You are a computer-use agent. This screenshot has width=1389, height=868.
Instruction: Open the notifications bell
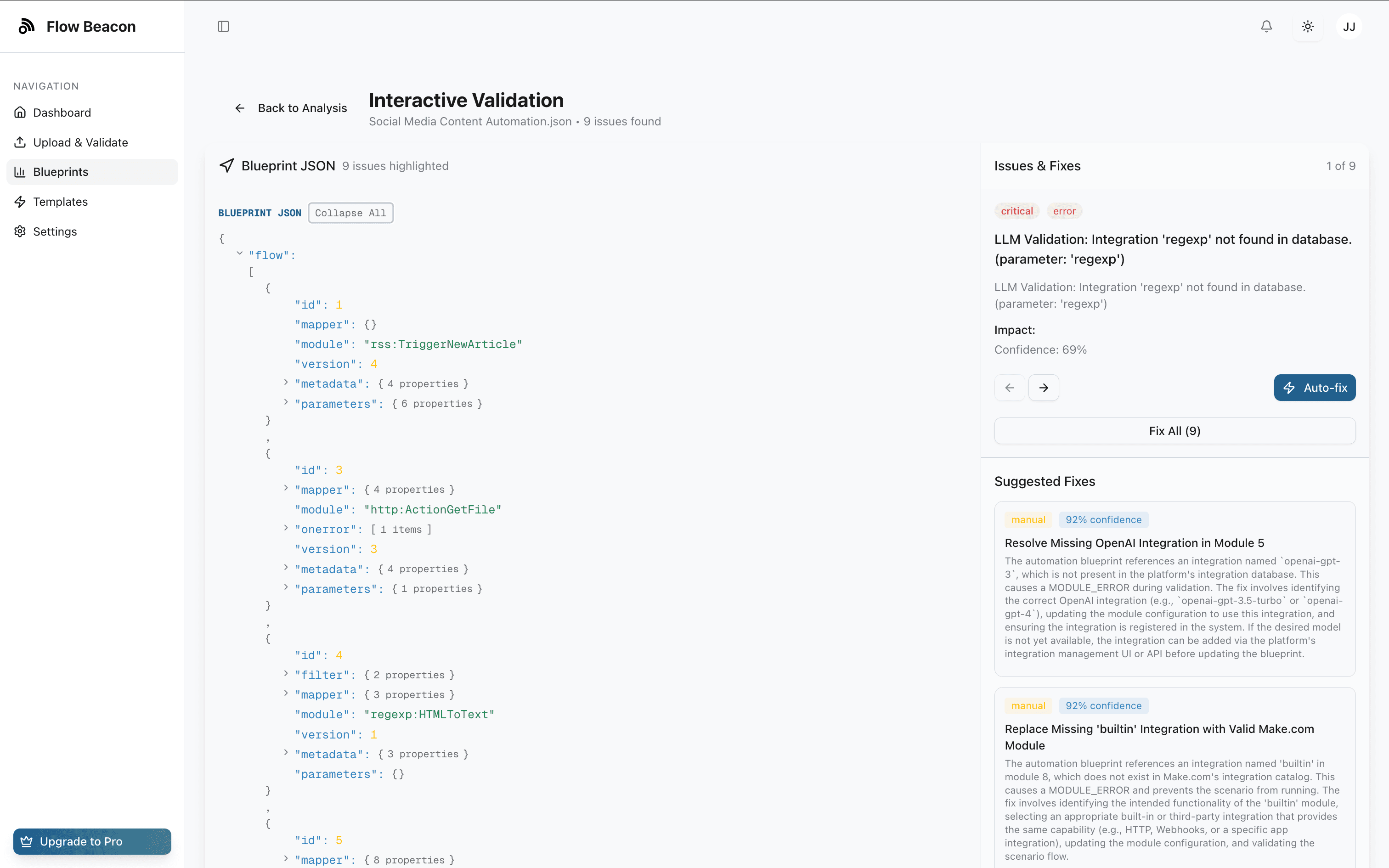point(1266,27)
